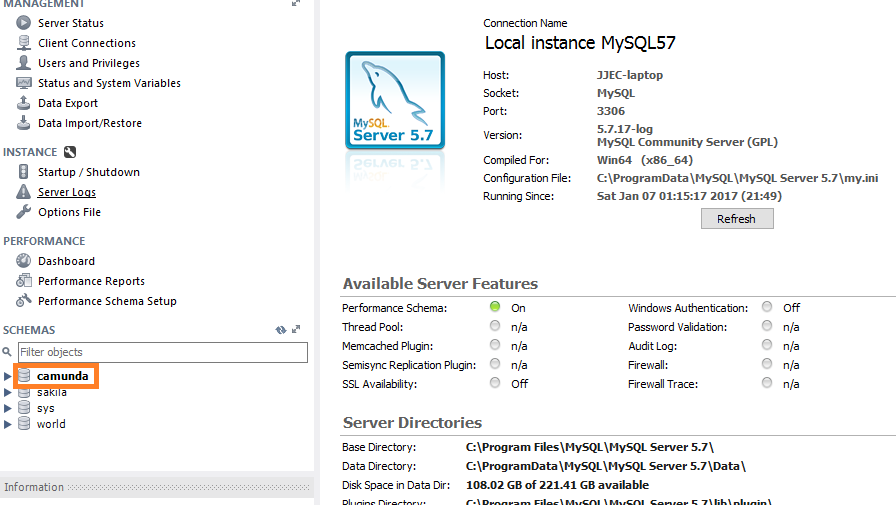Open Startup / Shutdown

[x=89, y=172]
